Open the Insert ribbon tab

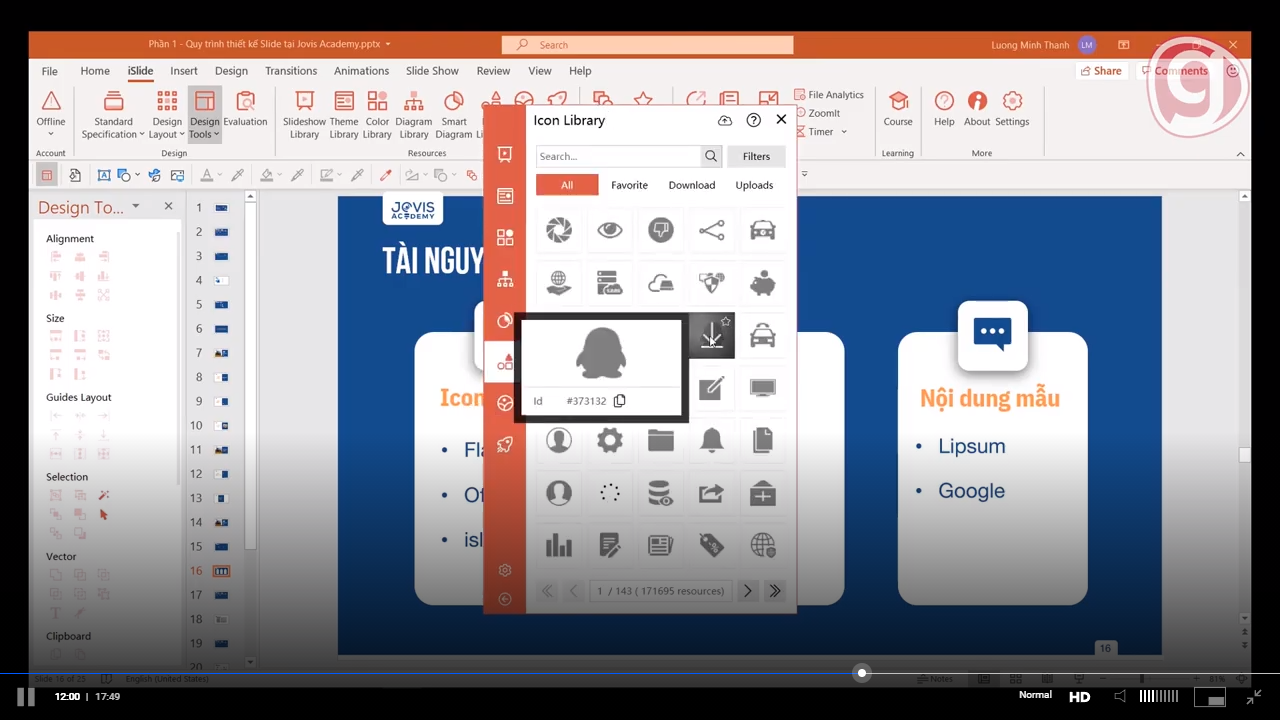coord(184,71)
